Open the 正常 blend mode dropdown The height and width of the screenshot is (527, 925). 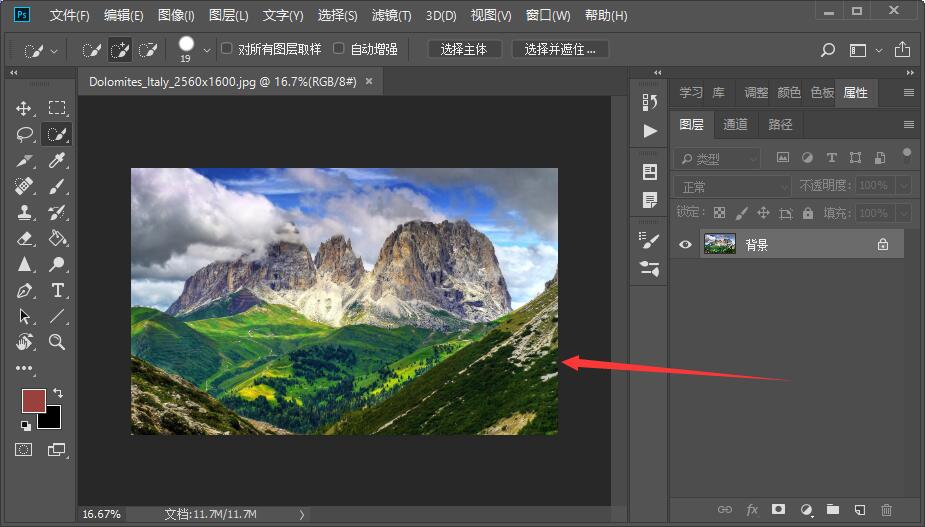pyautogui.click(x=732, y=187)
